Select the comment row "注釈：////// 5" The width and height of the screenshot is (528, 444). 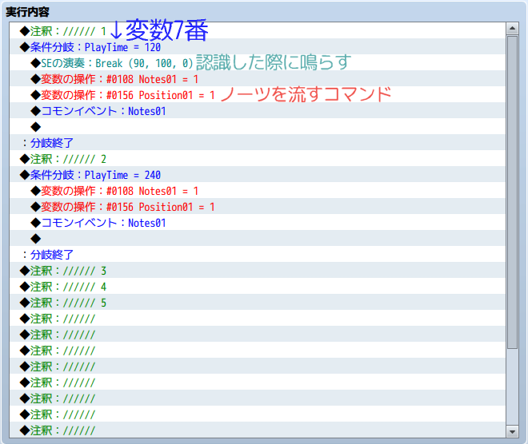point(258,303)
